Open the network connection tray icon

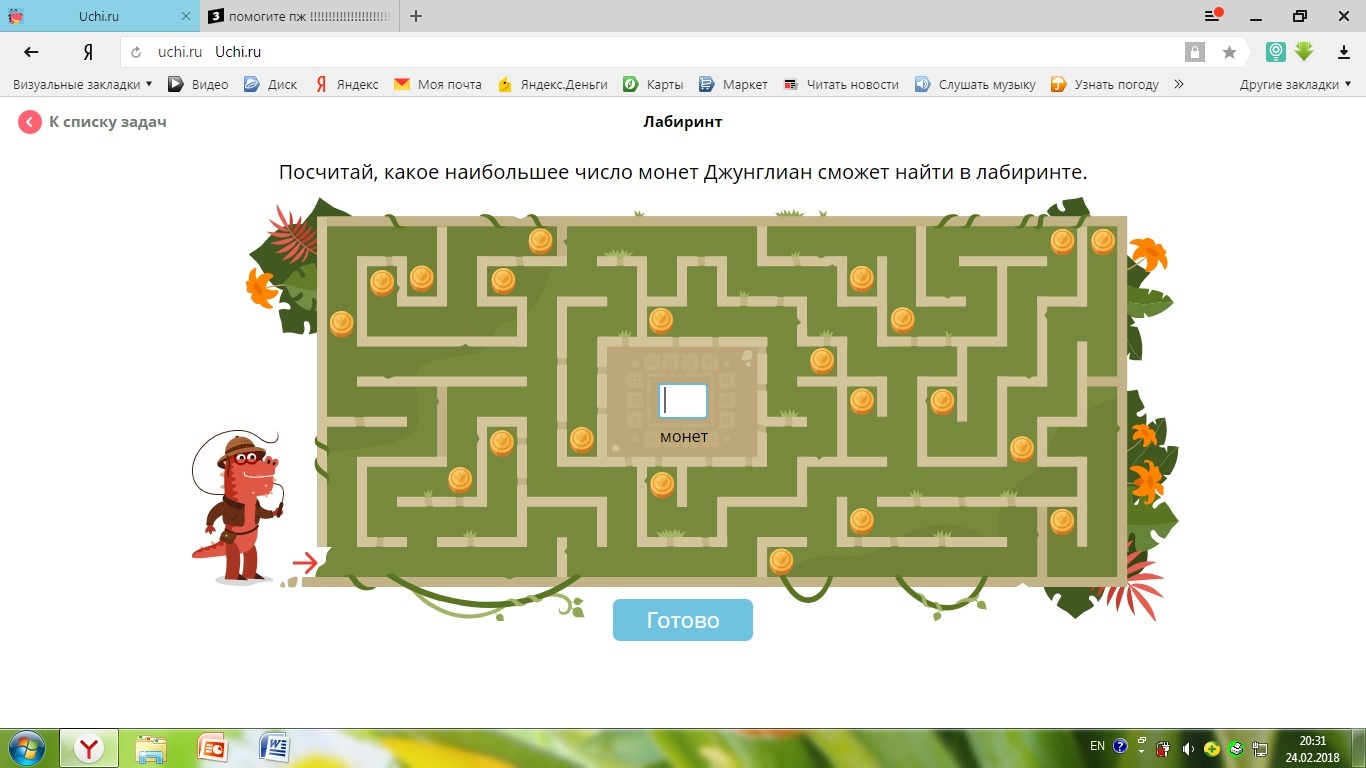click(1260, 748)
